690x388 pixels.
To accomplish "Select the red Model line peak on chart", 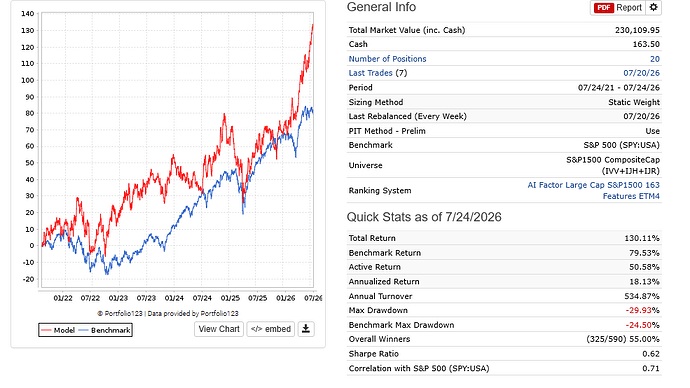I will 312,25.
